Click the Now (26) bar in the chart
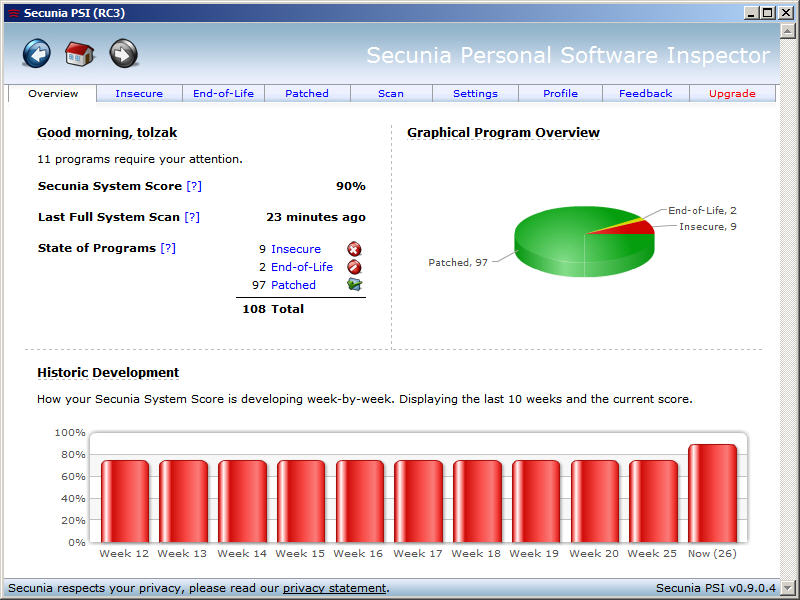The width and height of the screenshot is (800, 600). 712,493
